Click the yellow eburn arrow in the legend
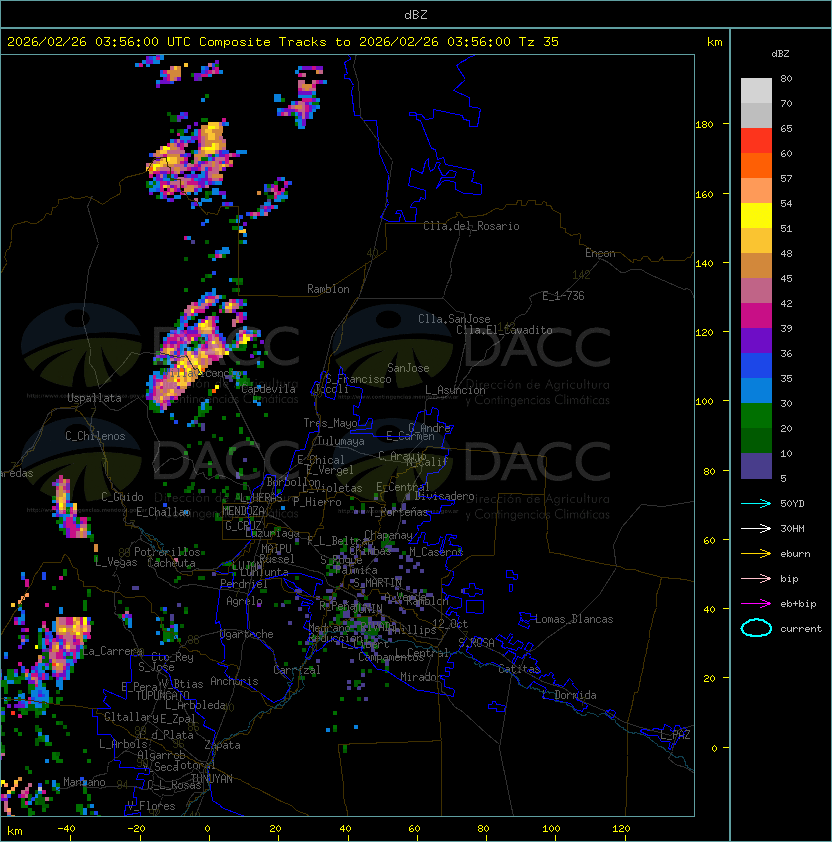Image resolution: width=832 pixels, height=842 pixels. click(756, 554)
